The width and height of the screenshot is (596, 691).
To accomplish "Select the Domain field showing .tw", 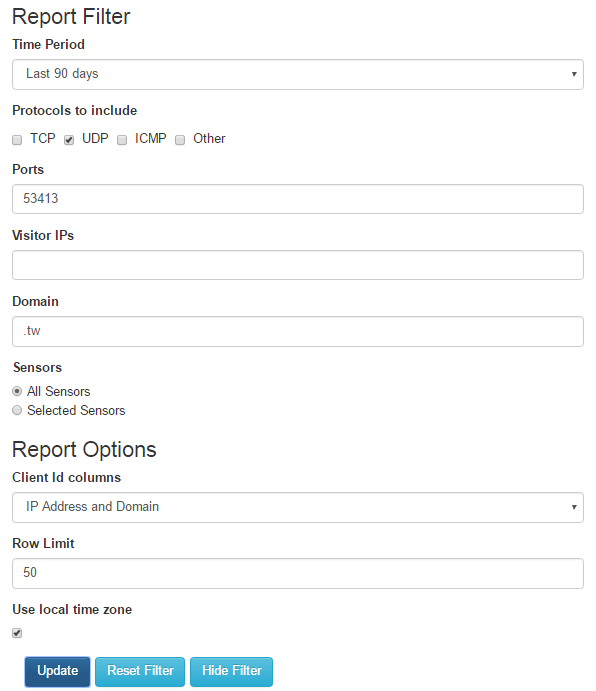I will (x=298, y=331).
